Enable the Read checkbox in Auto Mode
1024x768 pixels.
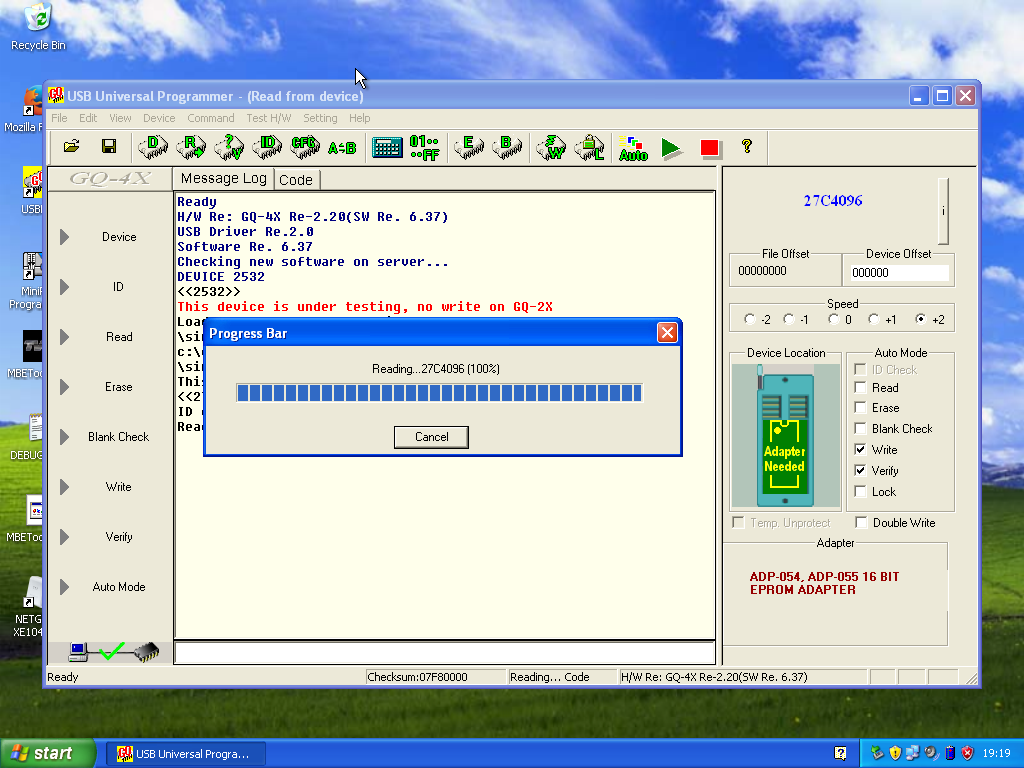[x=860, y=388]
